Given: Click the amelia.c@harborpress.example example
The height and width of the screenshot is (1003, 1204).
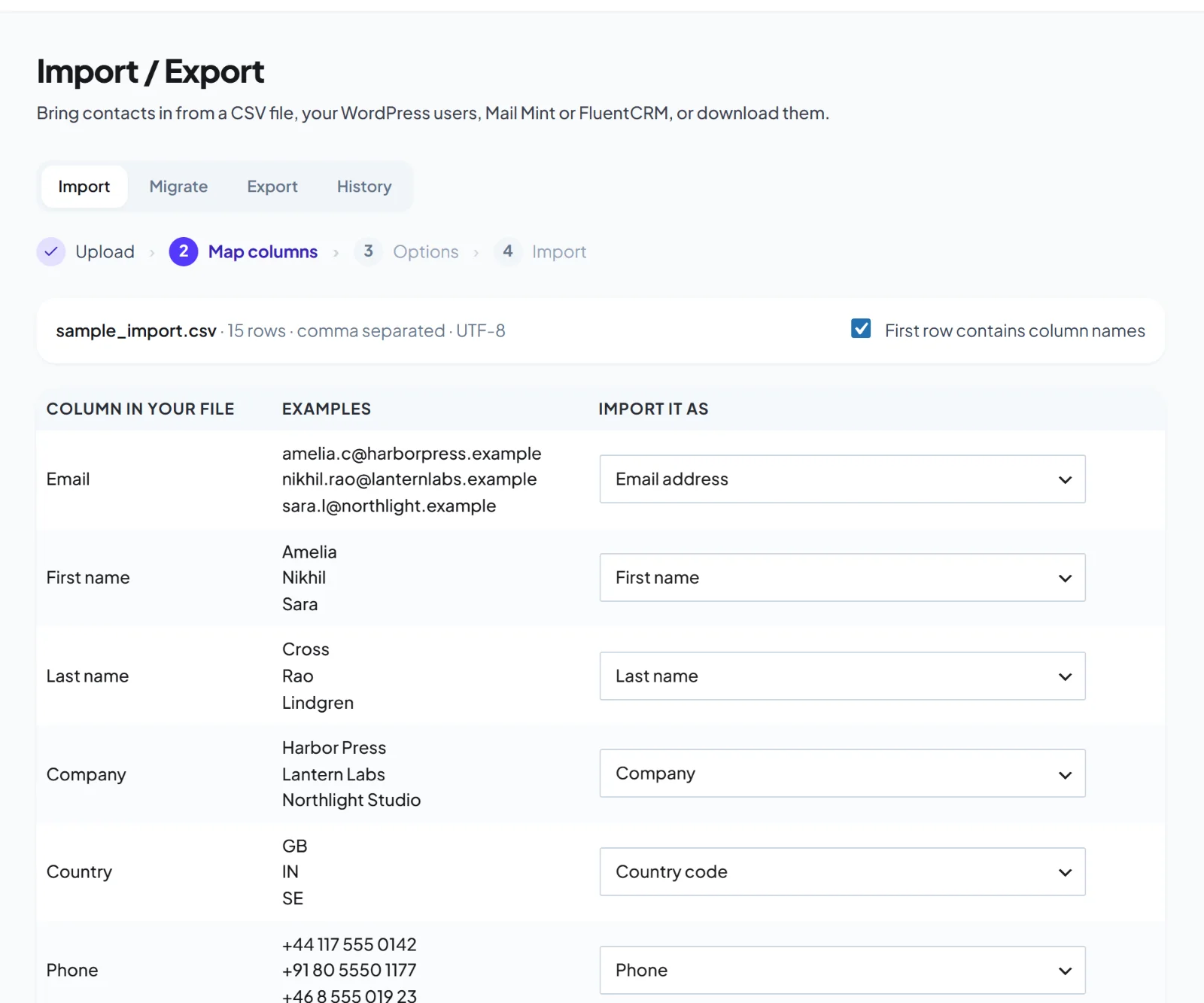Looking at the screenshot, I should click(412, 454).
